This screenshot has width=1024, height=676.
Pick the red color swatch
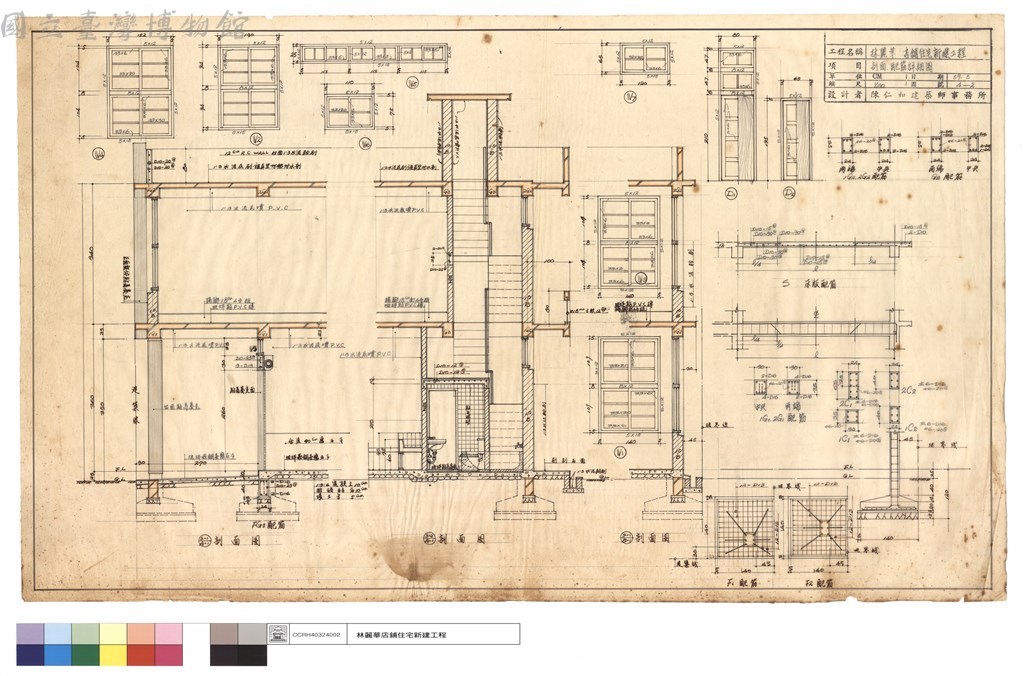(140, 655)
